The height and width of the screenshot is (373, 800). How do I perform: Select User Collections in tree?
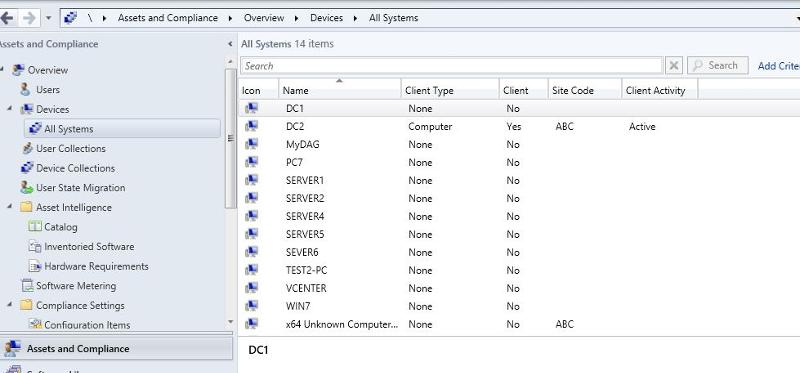click(x=71, y=148)
